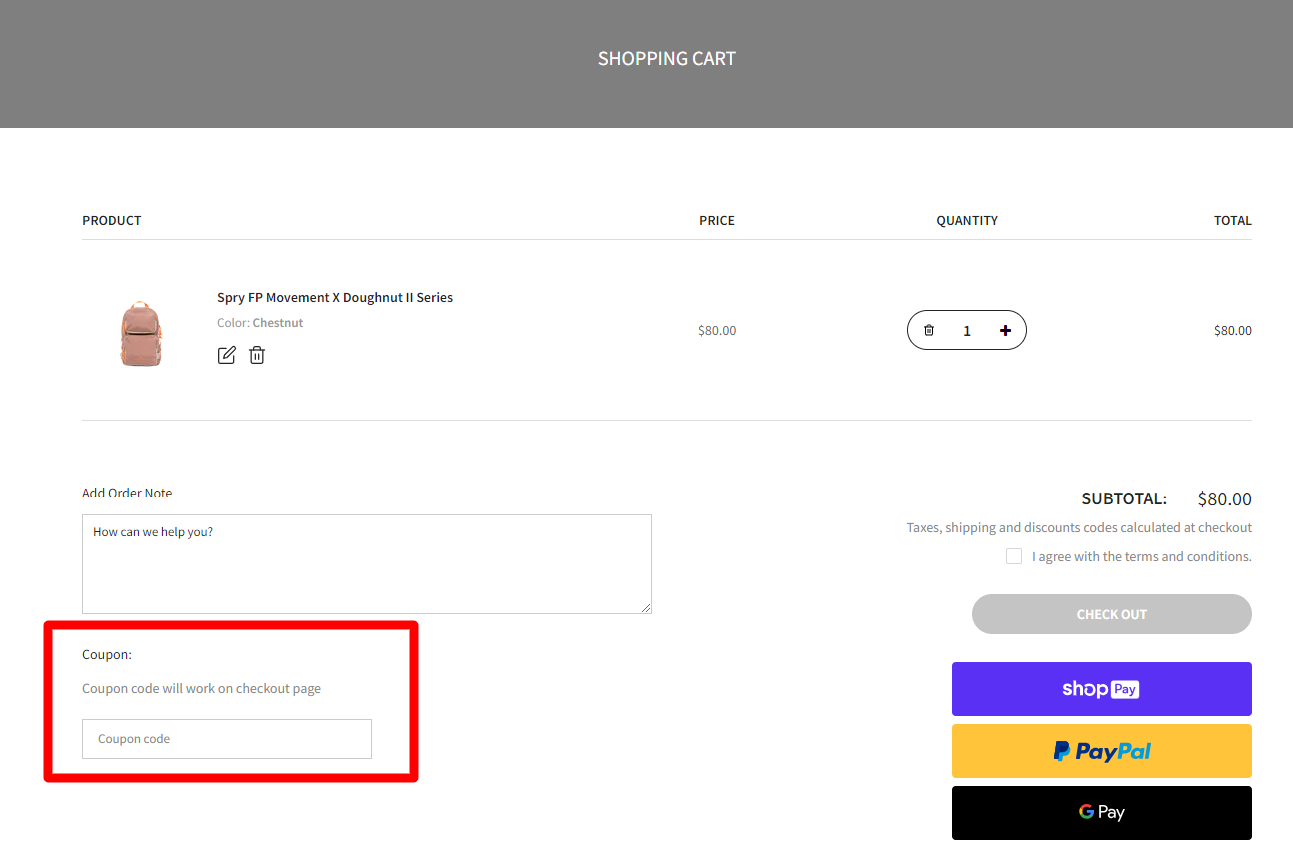Remove the backpack using the trash icon
The width and height of the screenshot is (1293, 850).
(x=257, y=355)
